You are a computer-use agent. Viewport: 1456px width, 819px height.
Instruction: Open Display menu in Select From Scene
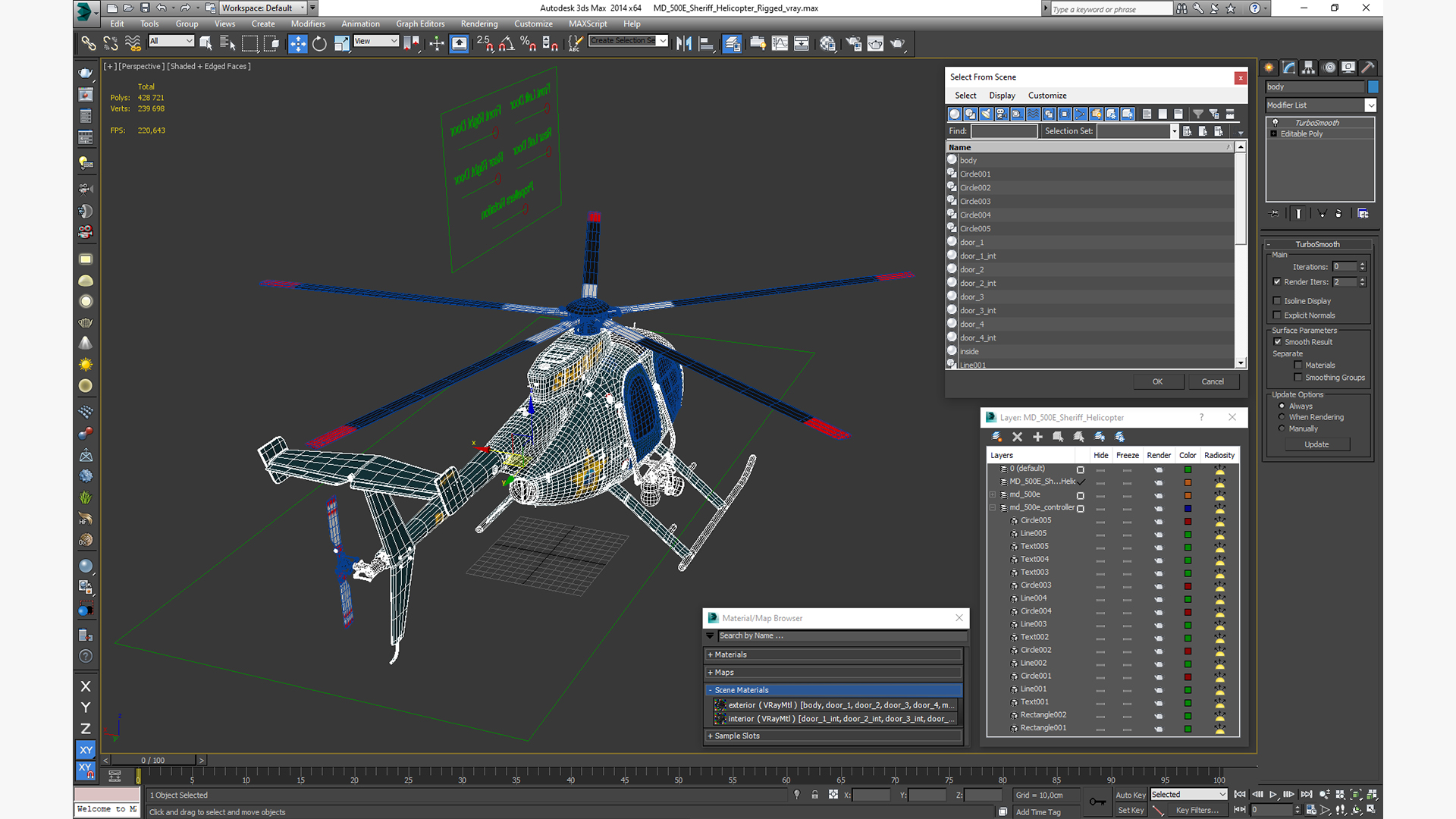pyautogui.click(x=1002, y=96)
